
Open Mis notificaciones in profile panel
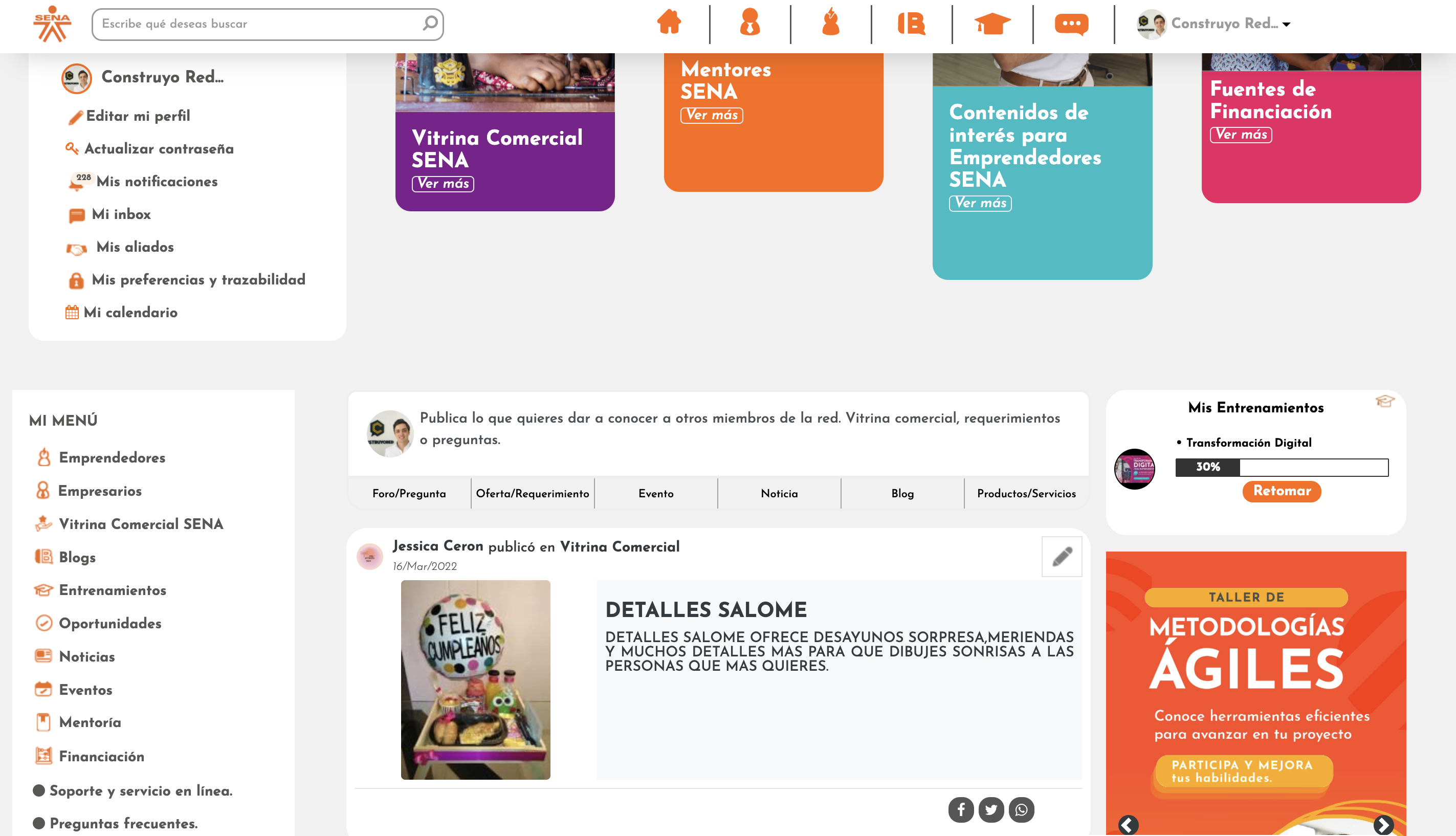point(157,182)
